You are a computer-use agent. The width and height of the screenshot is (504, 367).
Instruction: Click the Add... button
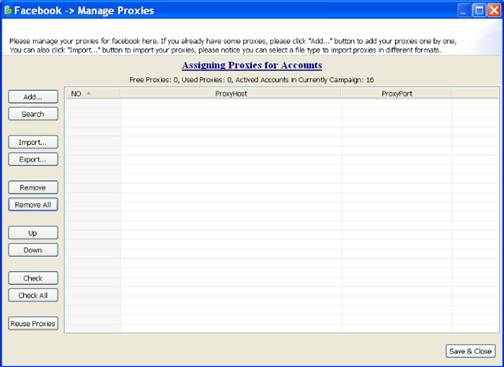point(33,97)
